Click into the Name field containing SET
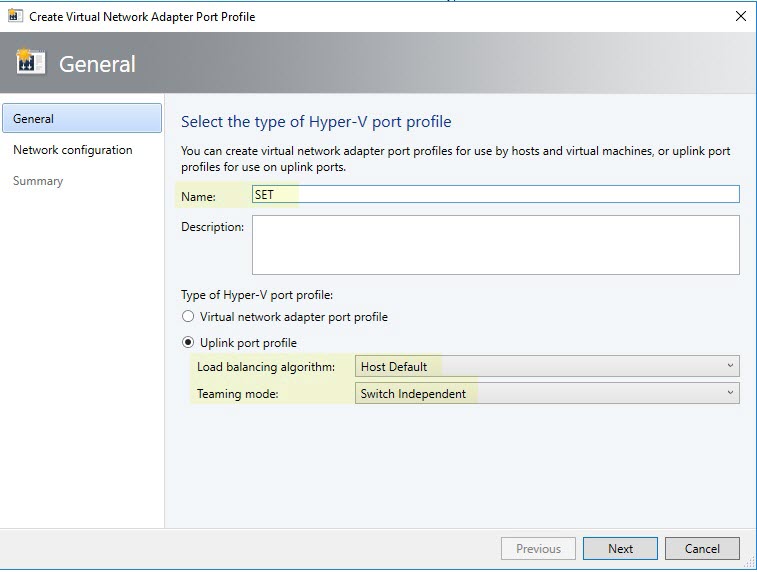757x572 pixels. point(495,195)
